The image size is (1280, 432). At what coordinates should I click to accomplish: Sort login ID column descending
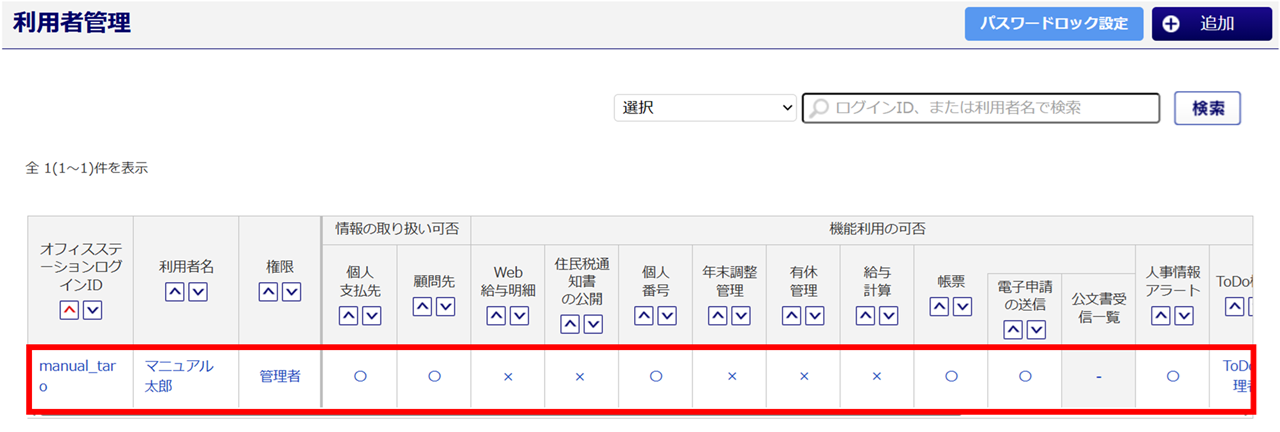click(x=92, y=311)
